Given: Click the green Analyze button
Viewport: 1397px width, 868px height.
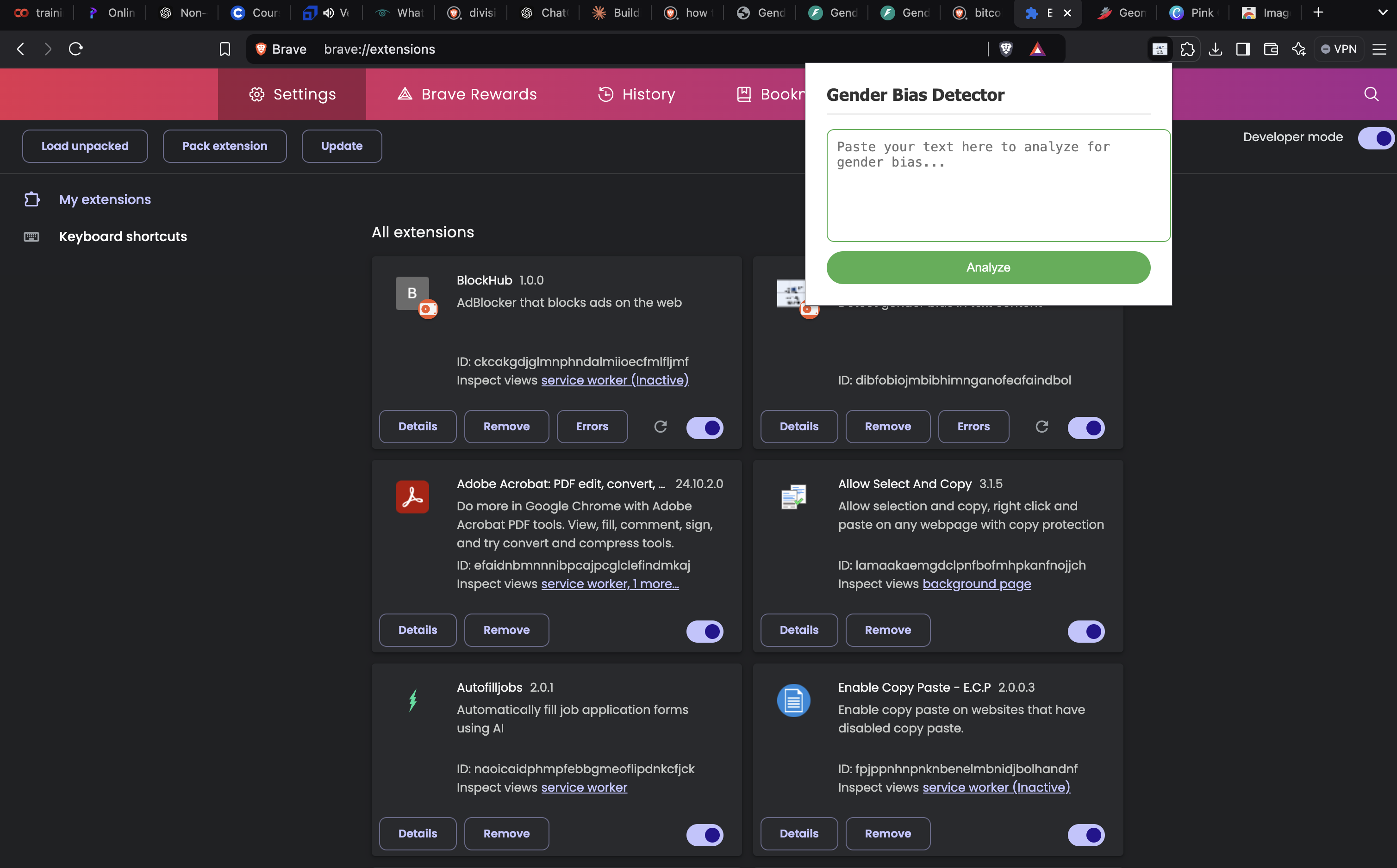Looking at the screenshot, I should pos(988,267).
